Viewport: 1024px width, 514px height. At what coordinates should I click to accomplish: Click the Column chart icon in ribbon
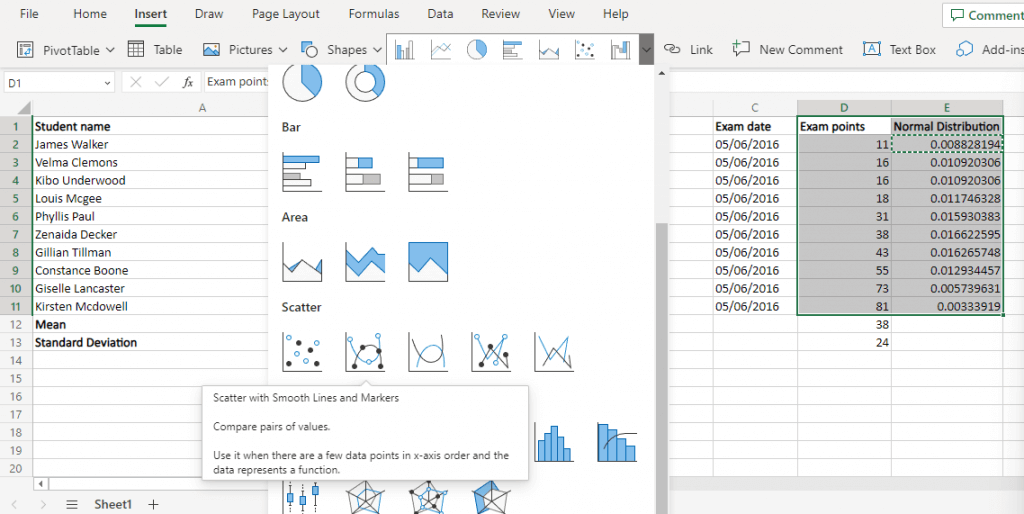[x=405, y=49]
